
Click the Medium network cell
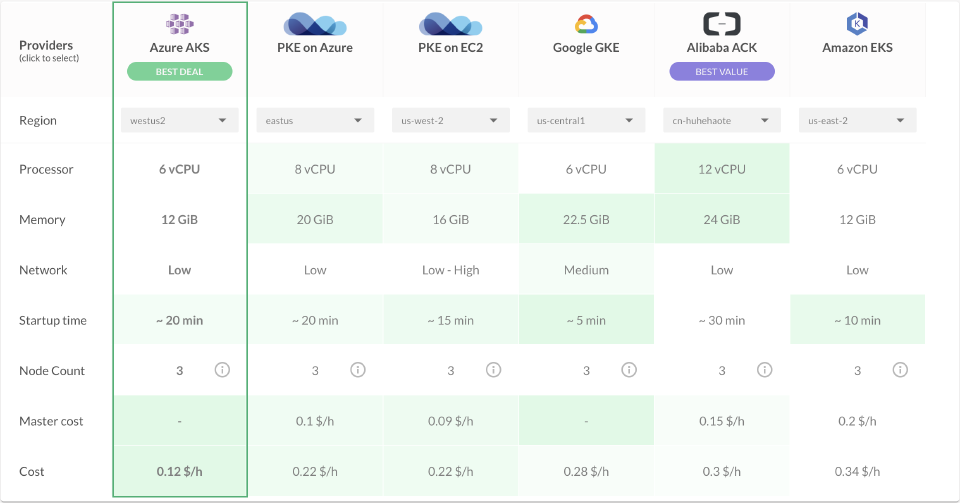586,270
